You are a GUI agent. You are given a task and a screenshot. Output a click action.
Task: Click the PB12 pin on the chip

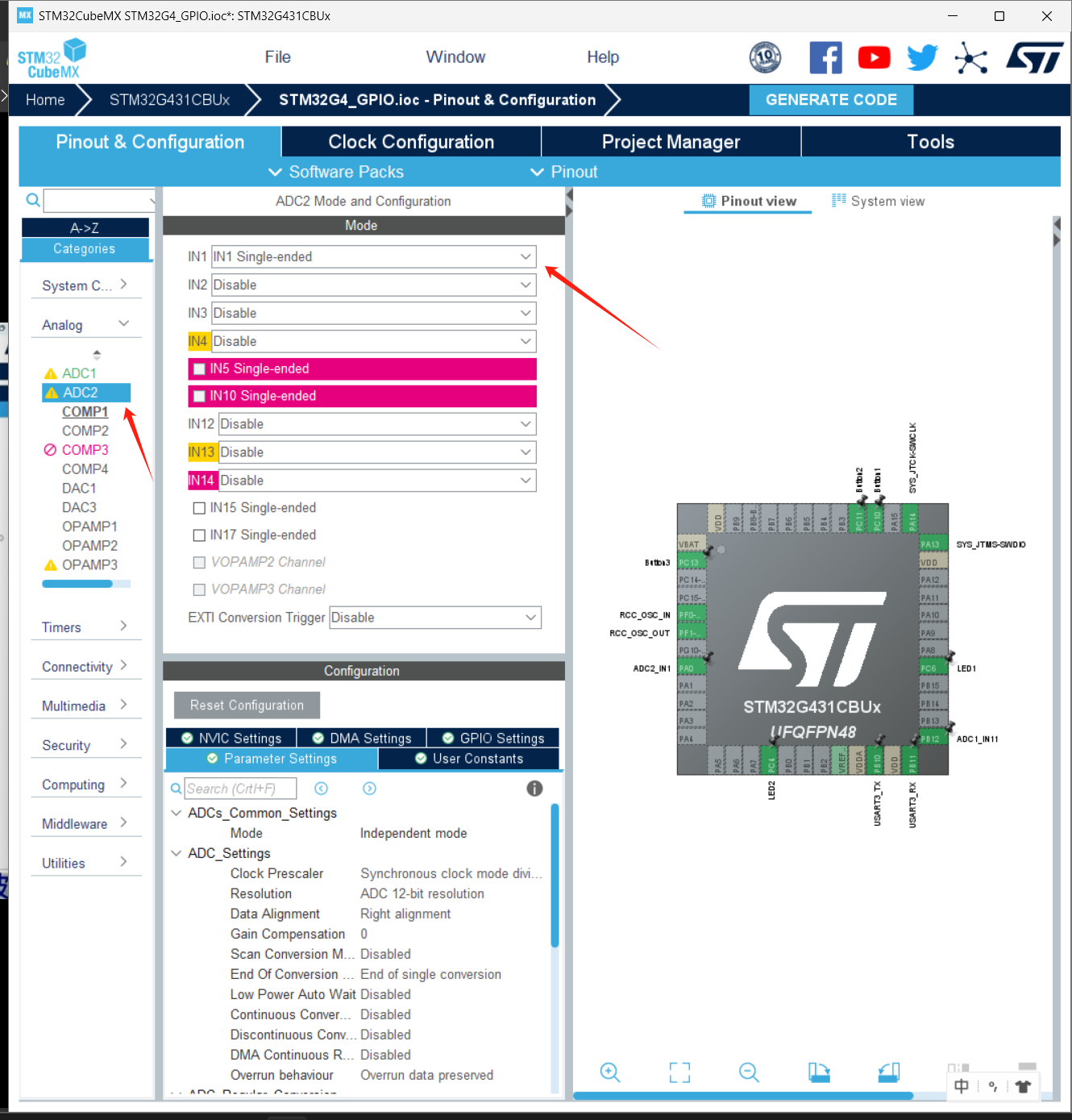pyautogui.click(x=933, y=739)
